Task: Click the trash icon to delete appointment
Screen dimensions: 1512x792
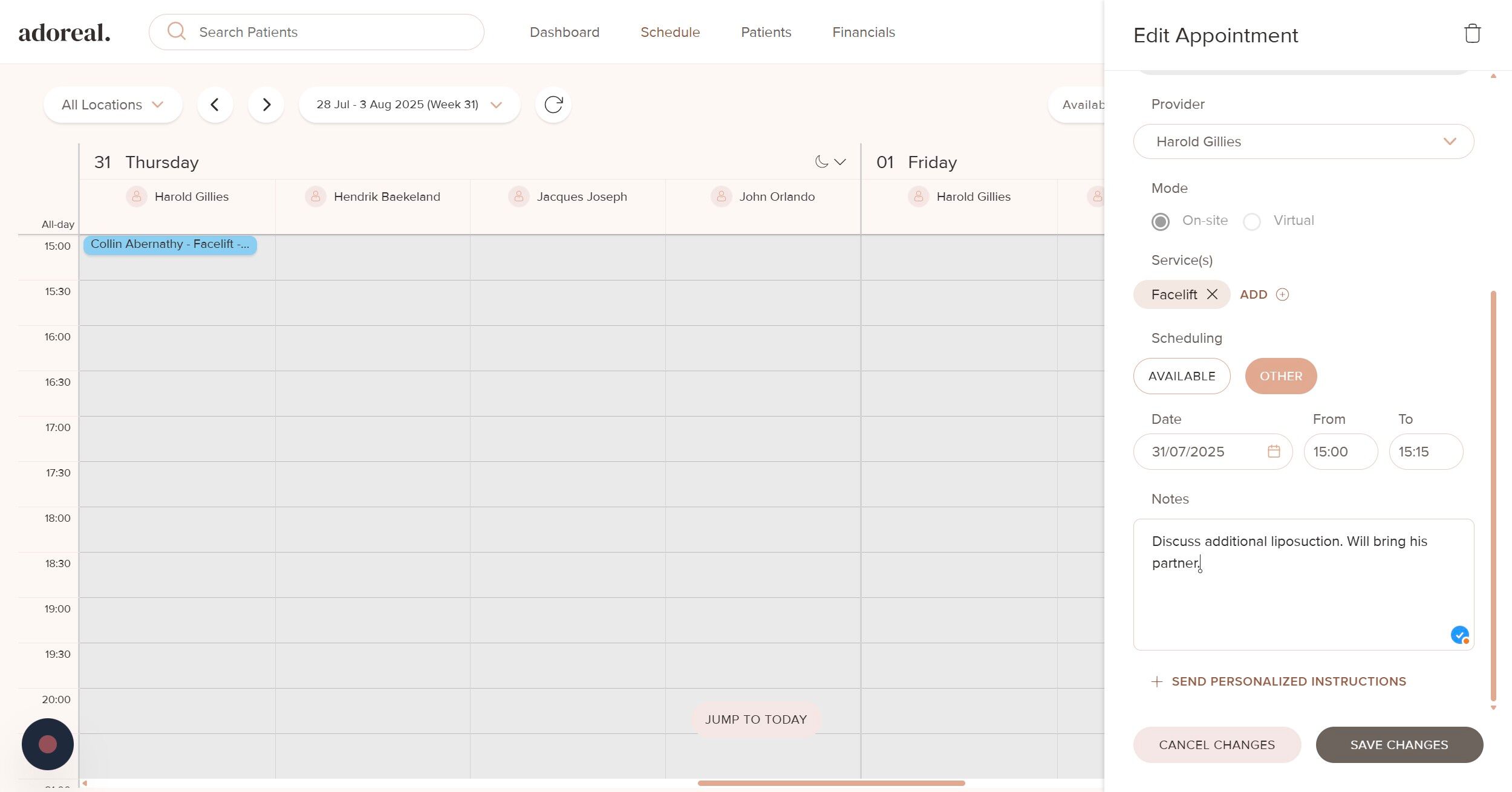Action: 1472,34
